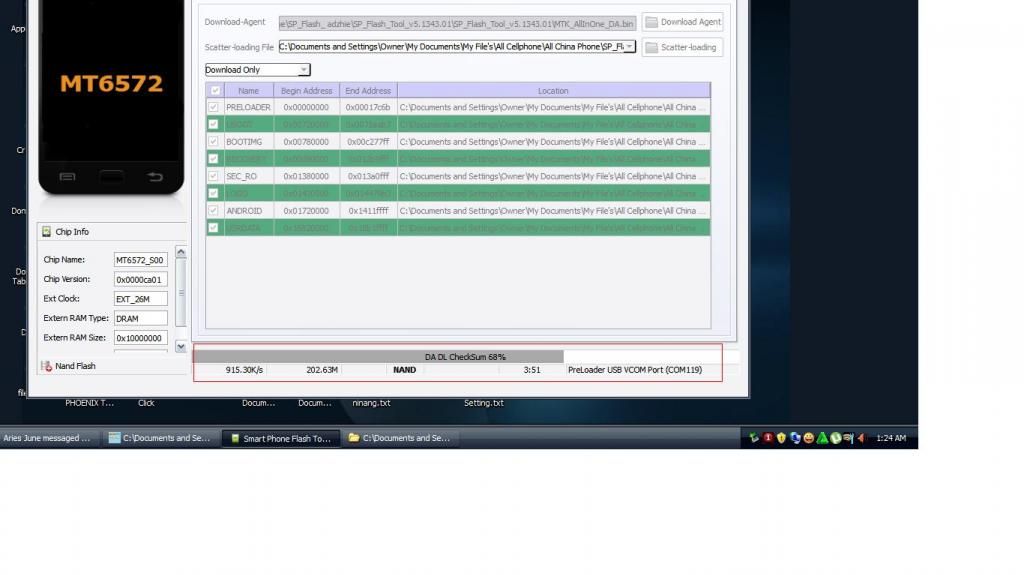Click the phone's menu button icon
This screenshot has width=1024, height=575.
[x=67, y=177]
